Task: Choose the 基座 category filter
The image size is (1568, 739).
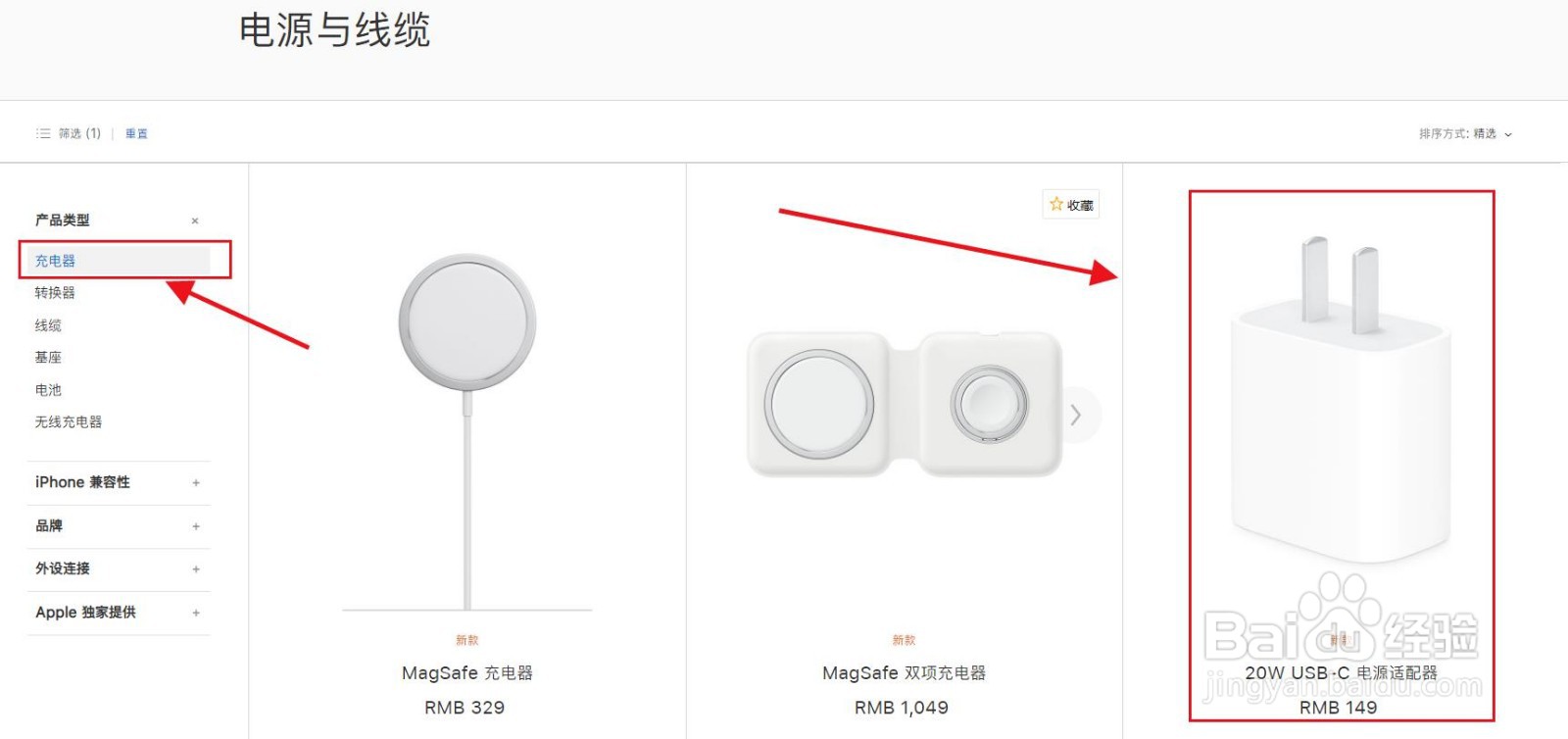Action: [x=48, y=357]
